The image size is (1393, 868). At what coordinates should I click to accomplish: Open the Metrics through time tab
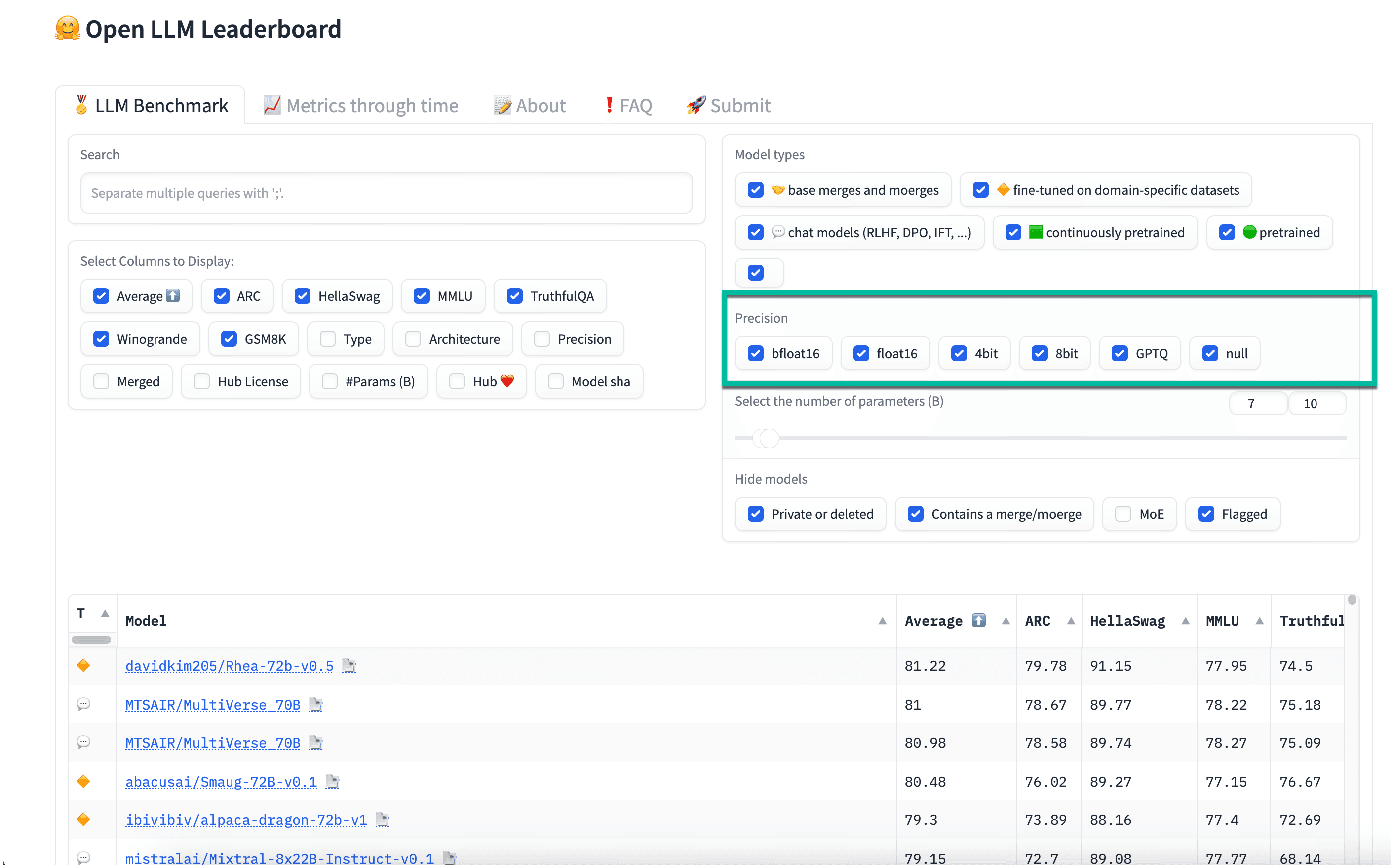(361, 106)
